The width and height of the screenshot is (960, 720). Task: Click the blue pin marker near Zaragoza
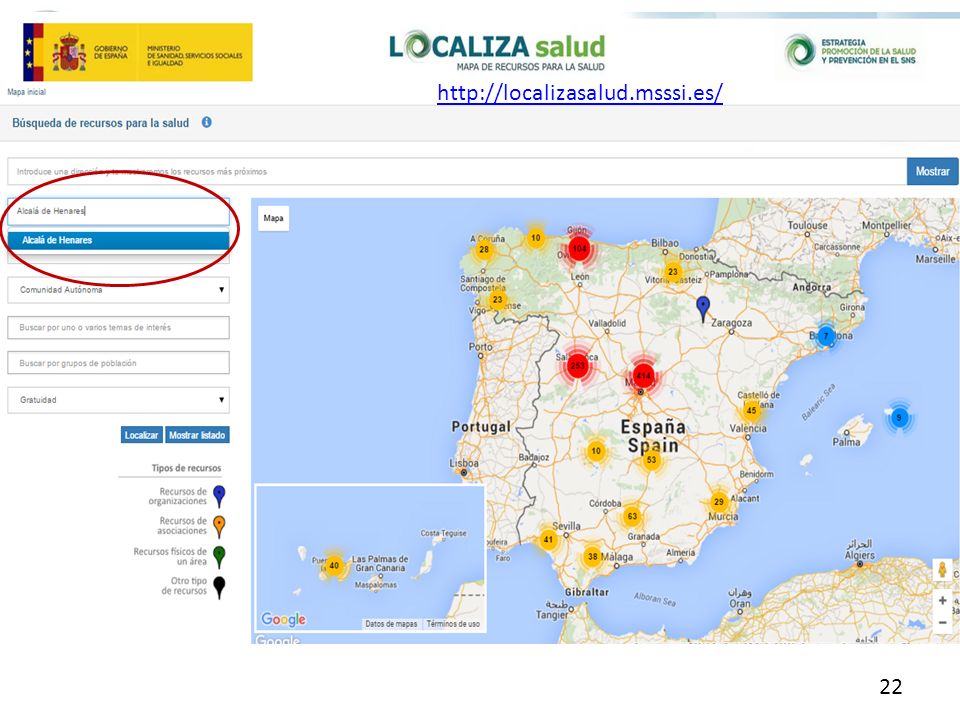(x=703, y=309)
